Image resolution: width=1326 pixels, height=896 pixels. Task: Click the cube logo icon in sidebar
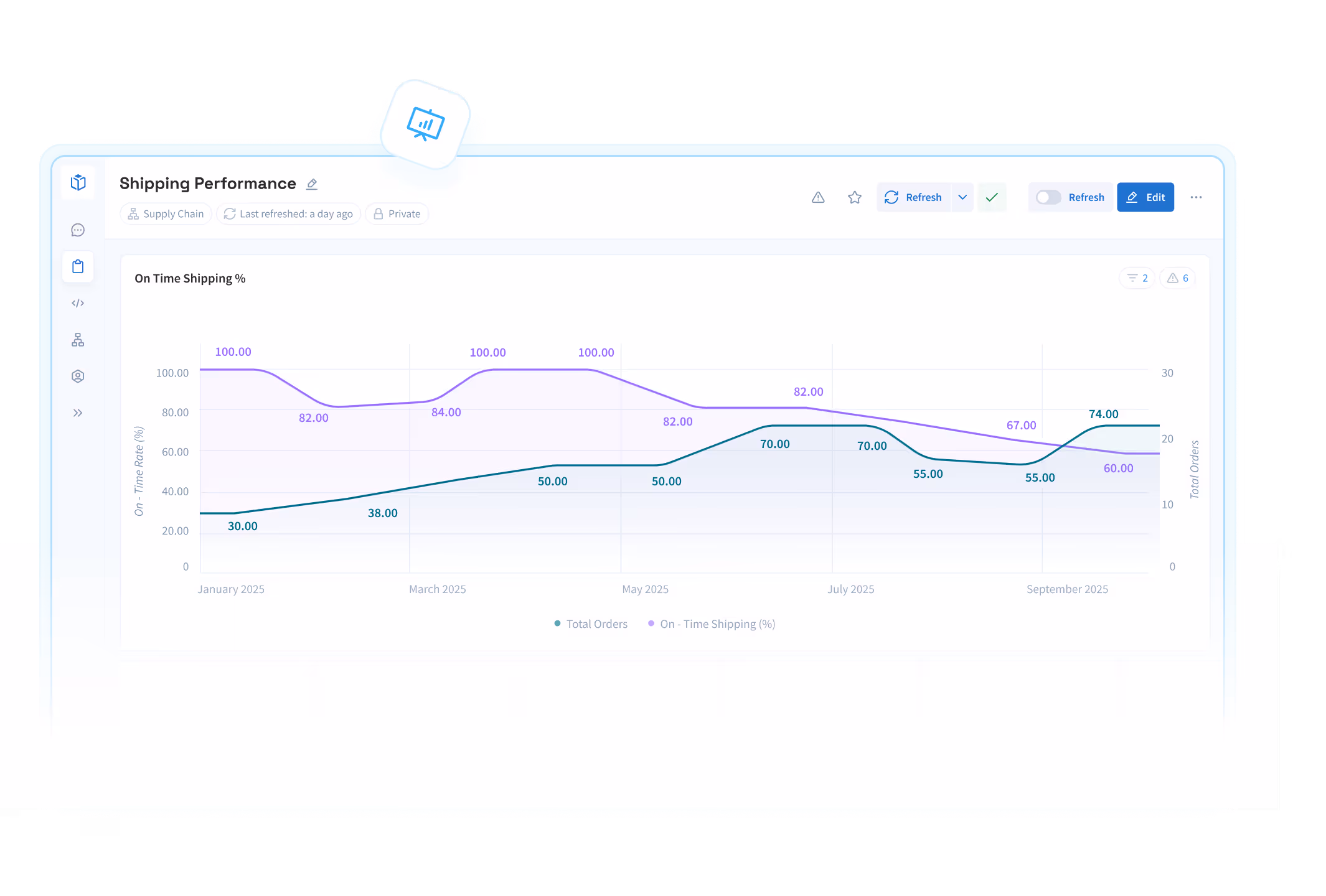tap(78, 182)
